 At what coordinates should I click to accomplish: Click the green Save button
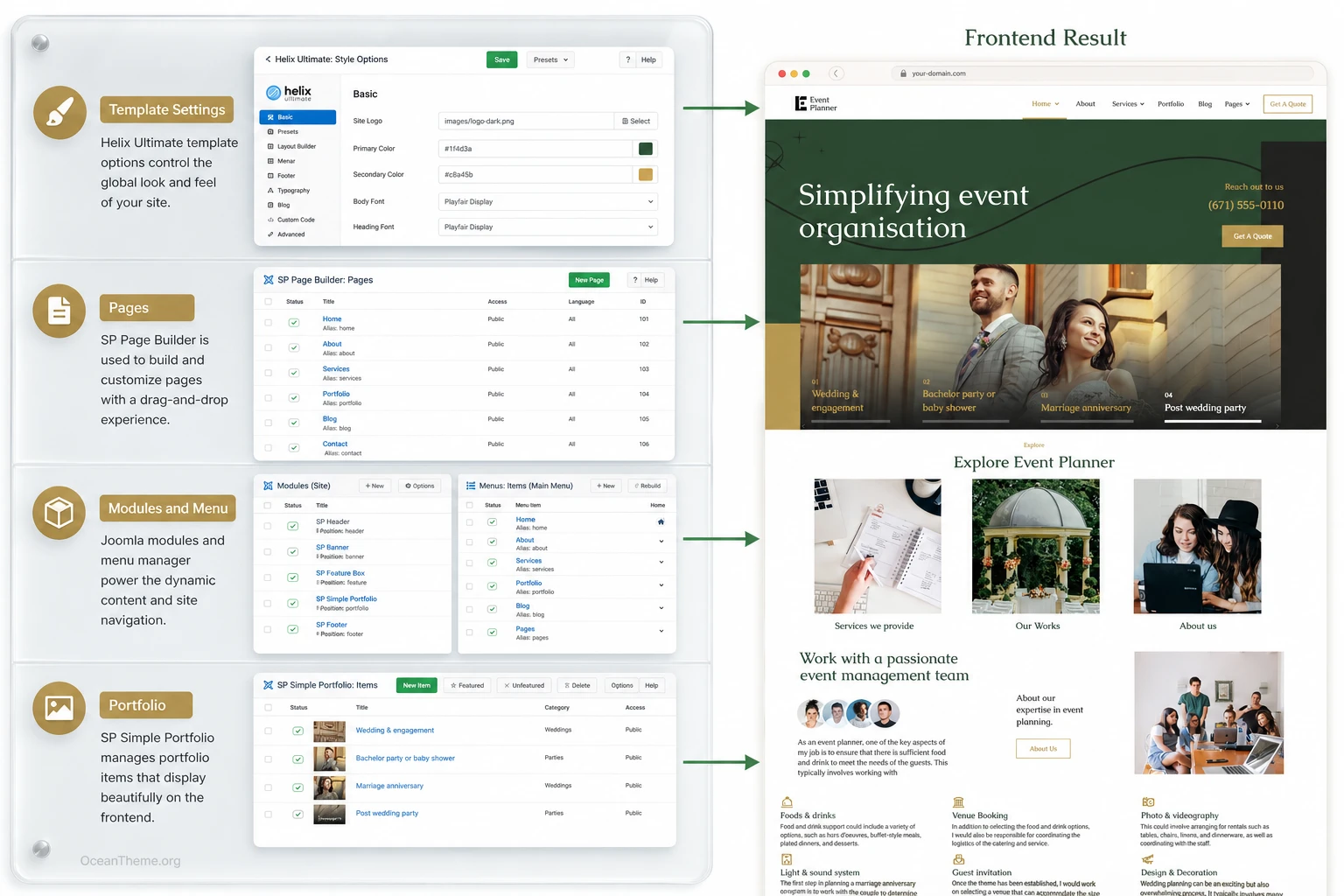(501, 59)
